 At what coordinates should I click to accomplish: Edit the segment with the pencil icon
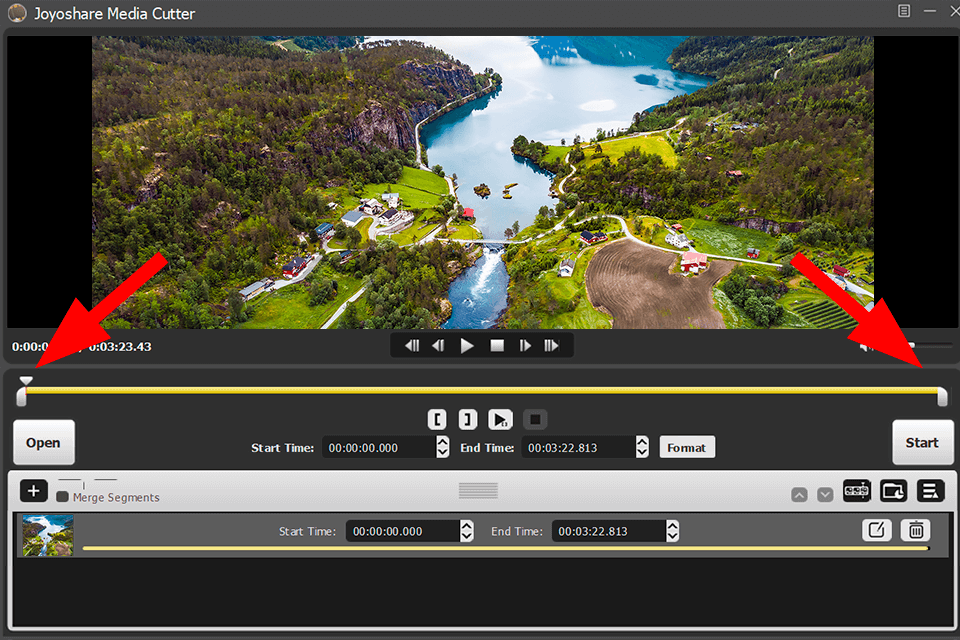877,530
